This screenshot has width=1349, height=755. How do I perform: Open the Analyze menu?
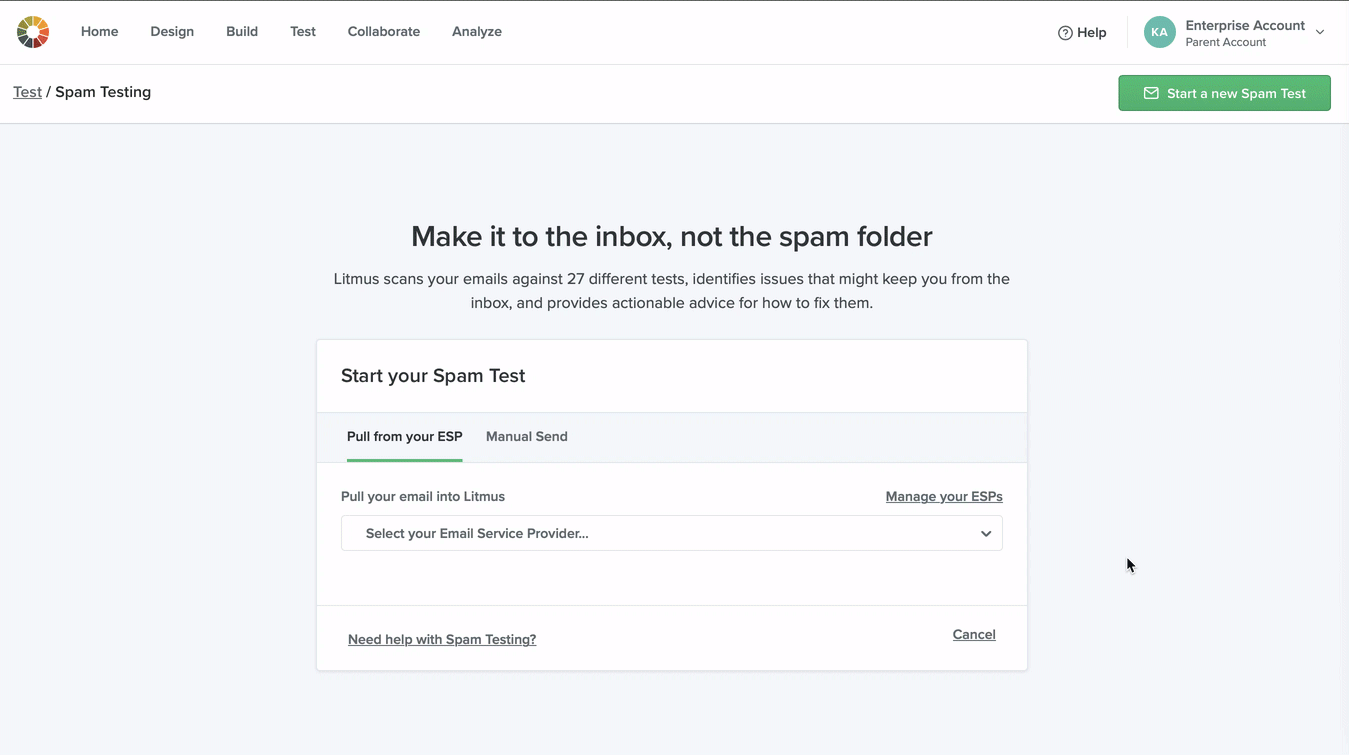477,32
